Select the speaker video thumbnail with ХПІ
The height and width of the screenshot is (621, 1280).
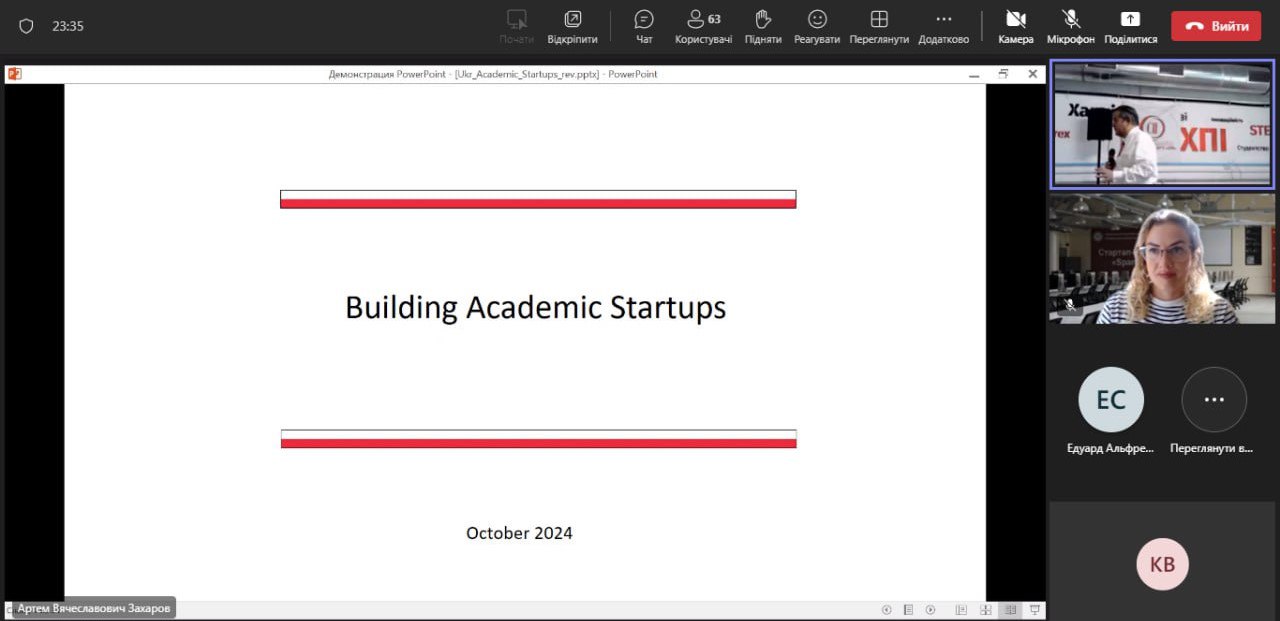(1162, 124)
